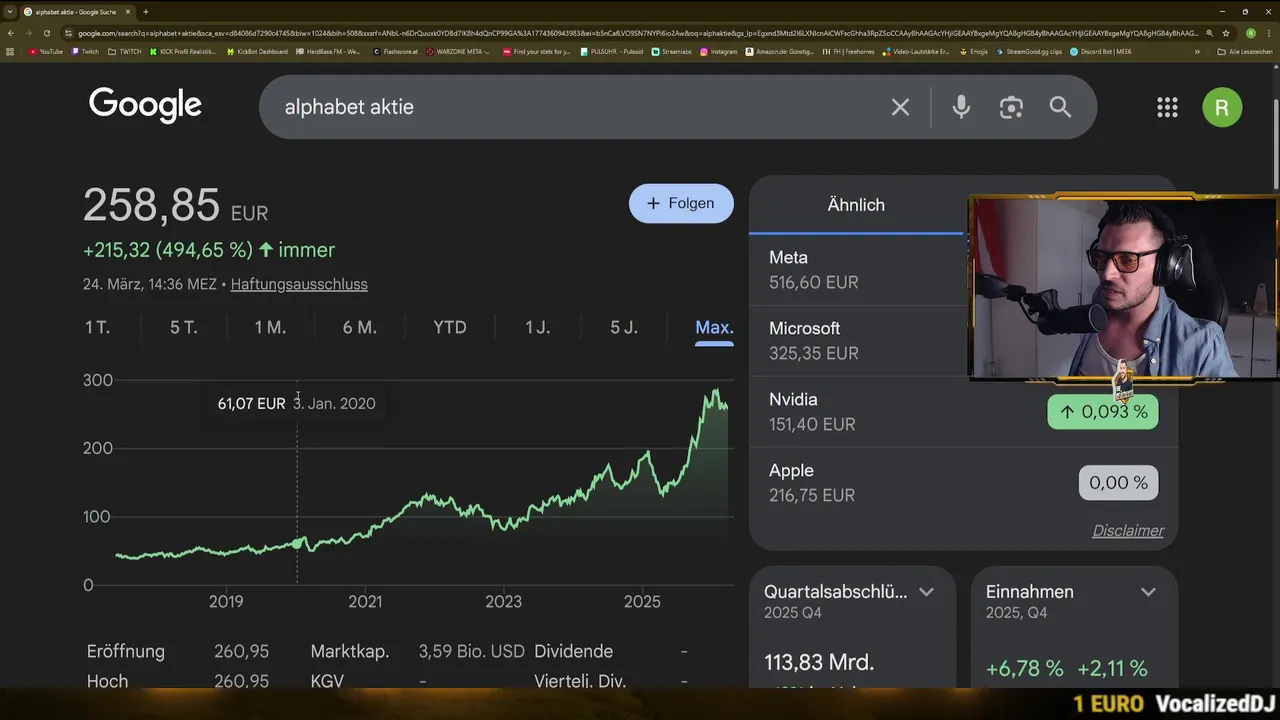1280x720 pixels.
Task: Click the site info icon in address bar
Action: coord(68,33)
